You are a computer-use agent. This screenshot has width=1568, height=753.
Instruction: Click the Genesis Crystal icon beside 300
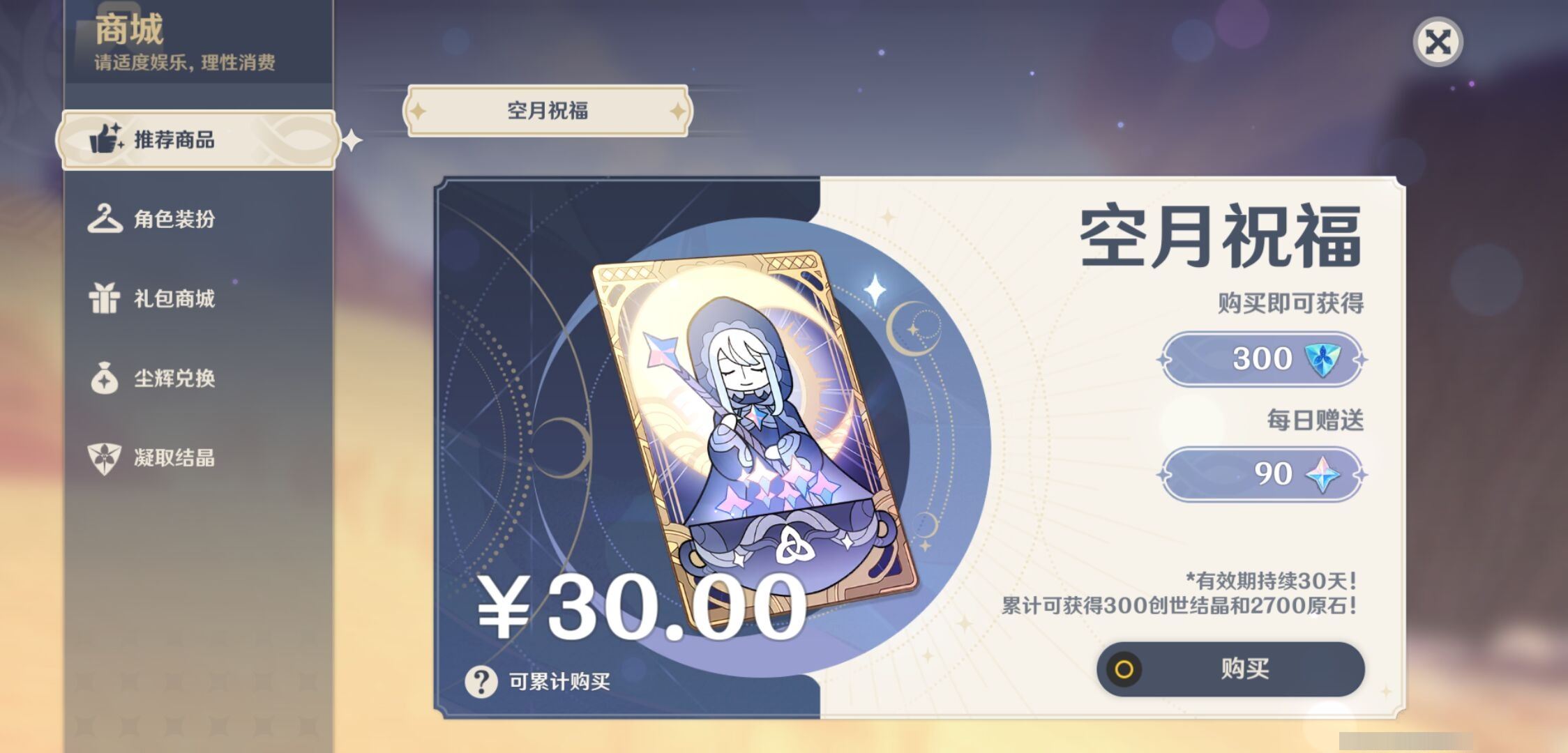(x=1322, y=360)
